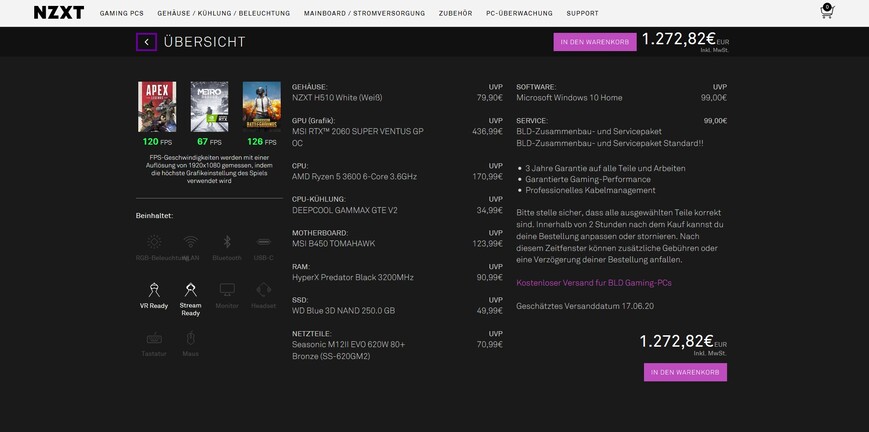Click the 79,90€ case price
The image size is (869, 432).
pos(489,98)
